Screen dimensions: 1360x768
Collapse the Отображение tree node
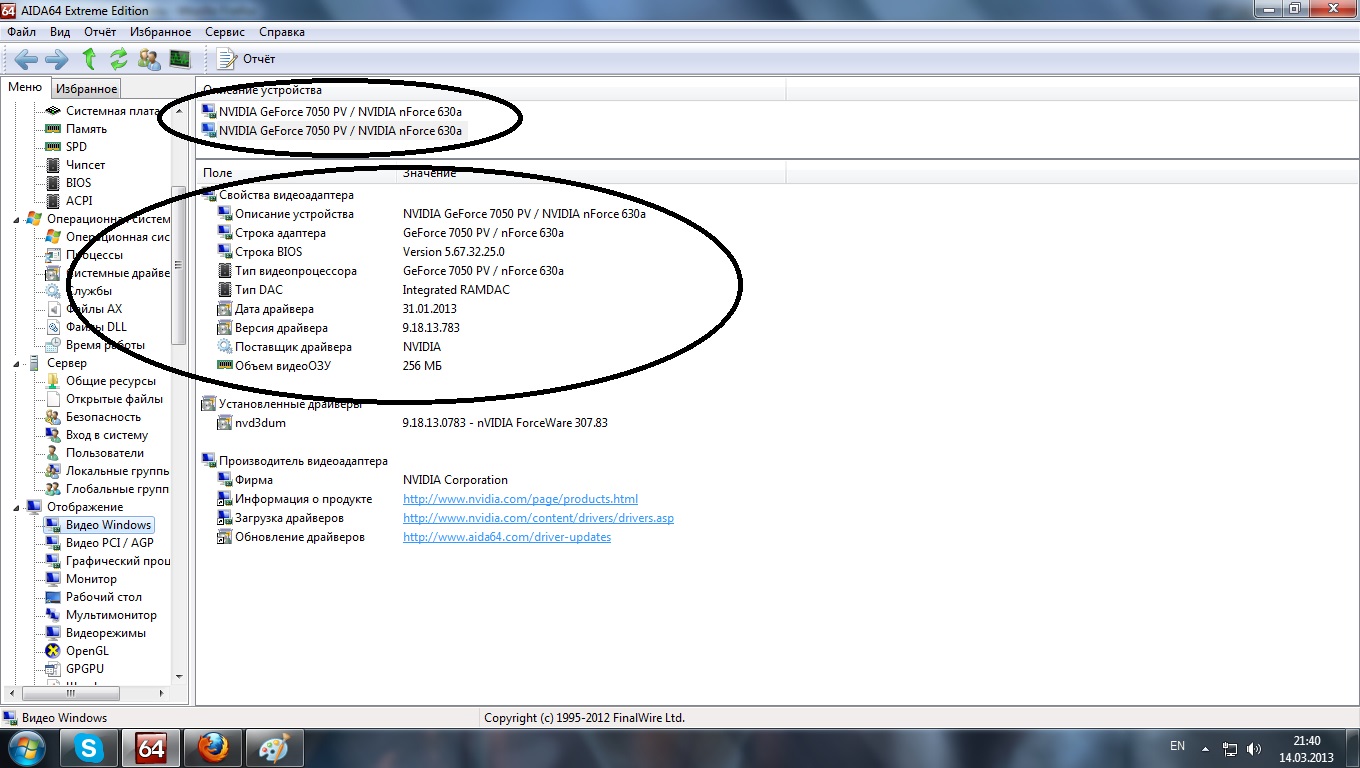(x=18, y=507)
